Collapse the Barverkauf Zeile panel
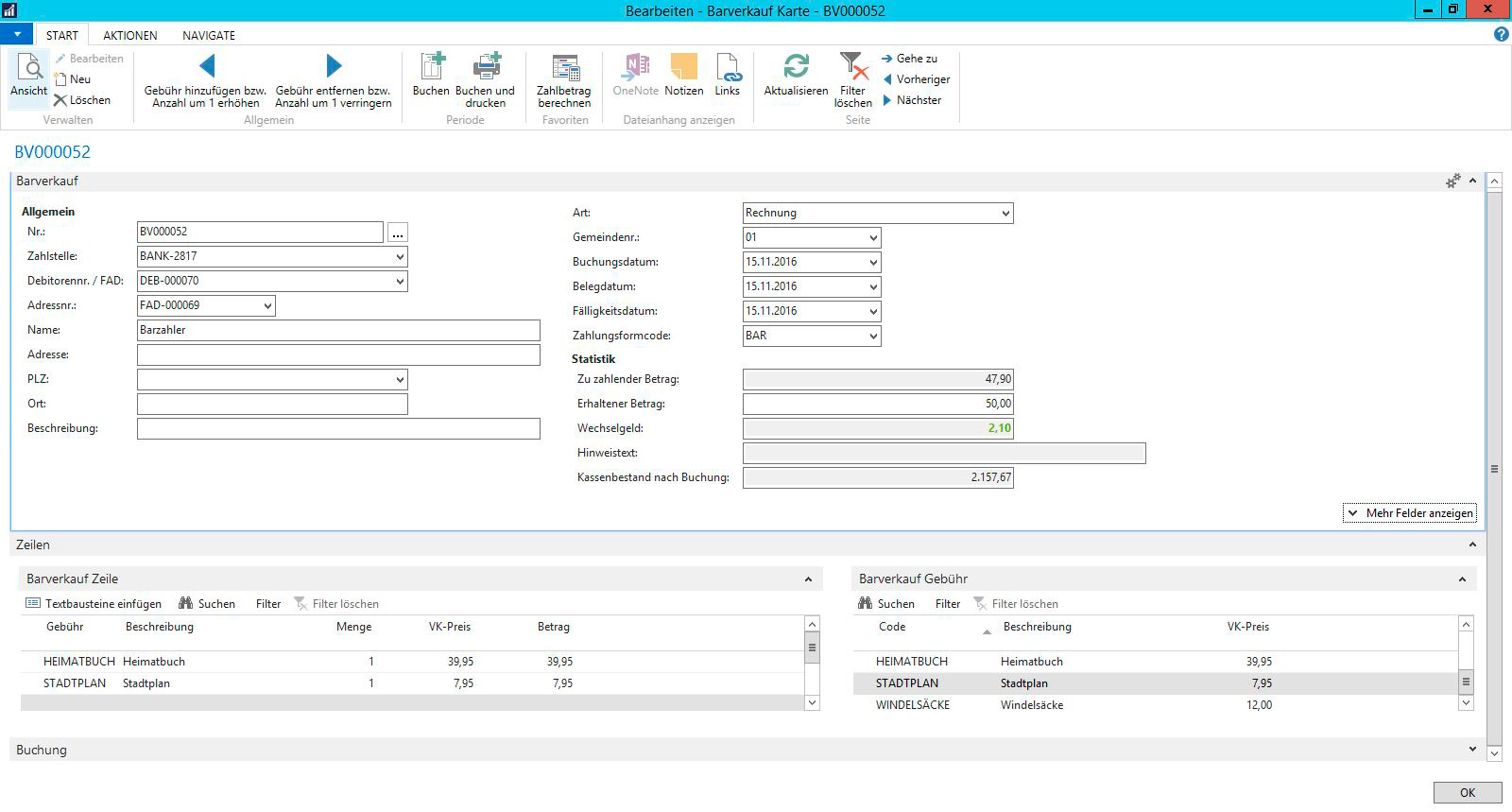Image resolution: width=1512 pixels, height=812 pixels. click(x=808, y=579)
